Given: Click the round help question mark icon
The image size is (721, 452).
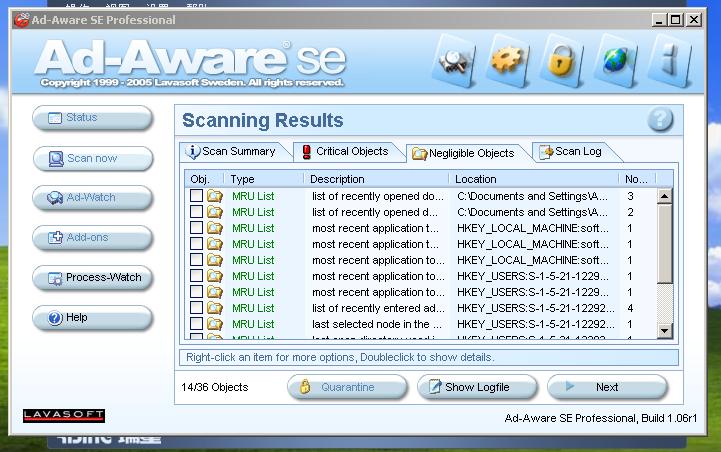Looking at the screenshot, I should pyautogui.click(x=660, y=120).
